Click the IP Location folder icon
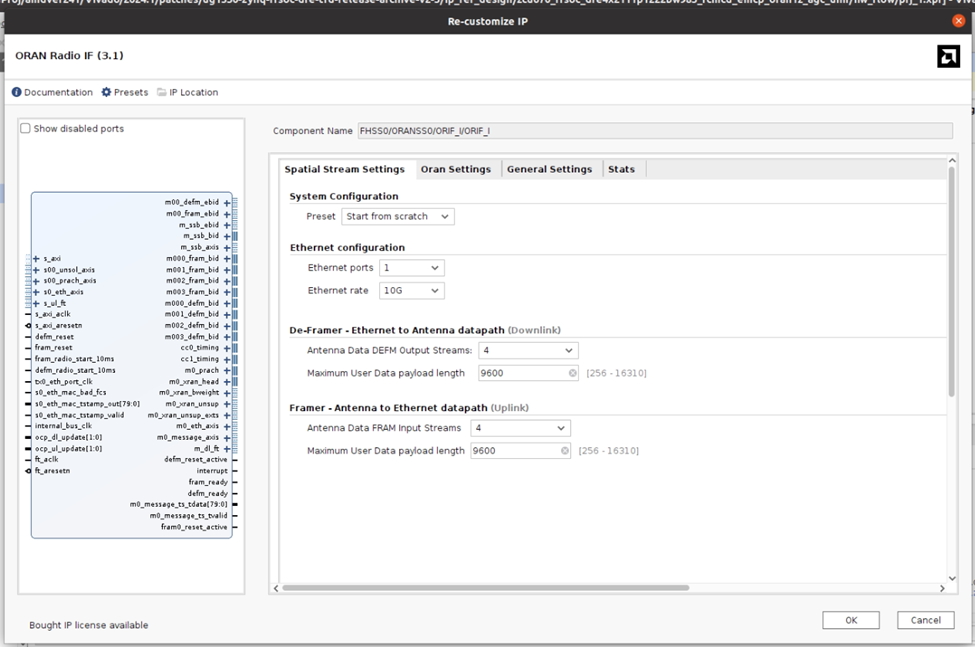This screenshot has width=975, height=647. click(162, 92)
